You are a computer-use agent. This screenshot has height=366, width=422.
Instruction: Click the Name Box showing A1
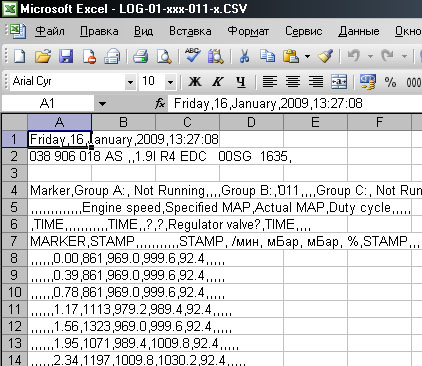(x=47, y=103)
